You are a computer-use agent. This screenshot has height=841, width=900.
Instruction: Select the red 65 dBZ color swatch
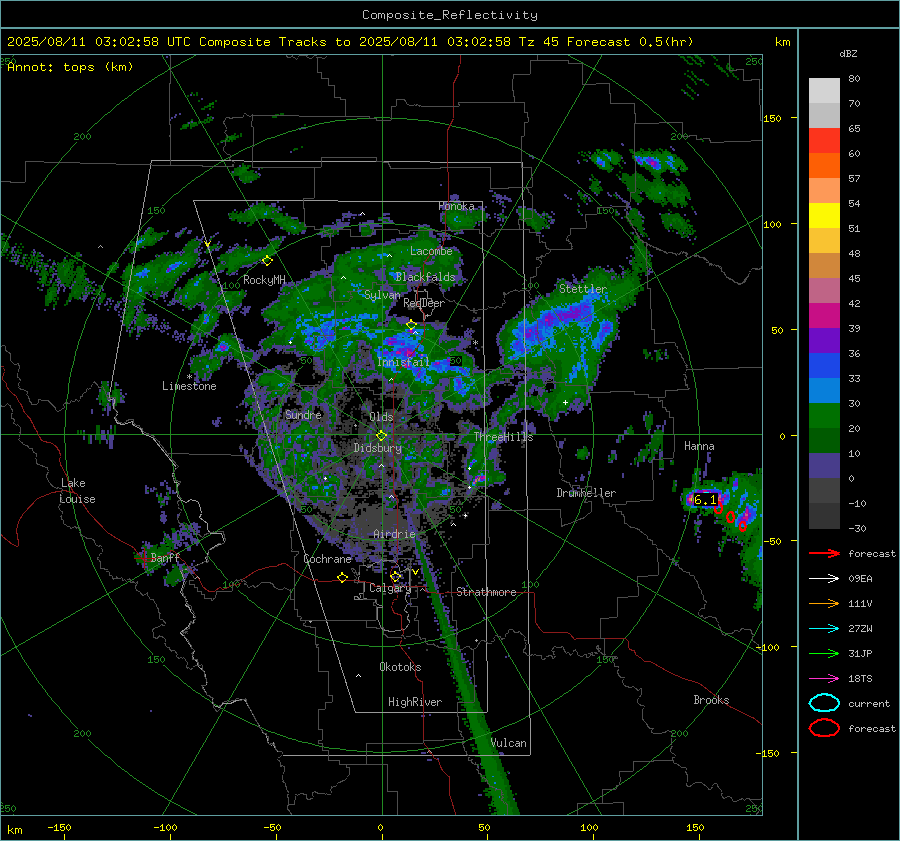824,140
